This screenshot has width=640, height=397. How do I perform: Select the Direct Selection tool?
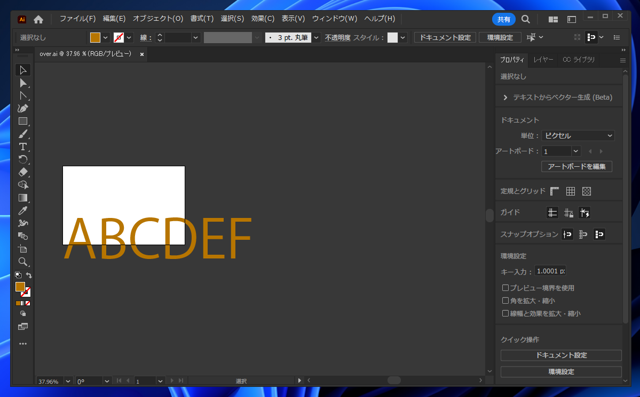23,83
